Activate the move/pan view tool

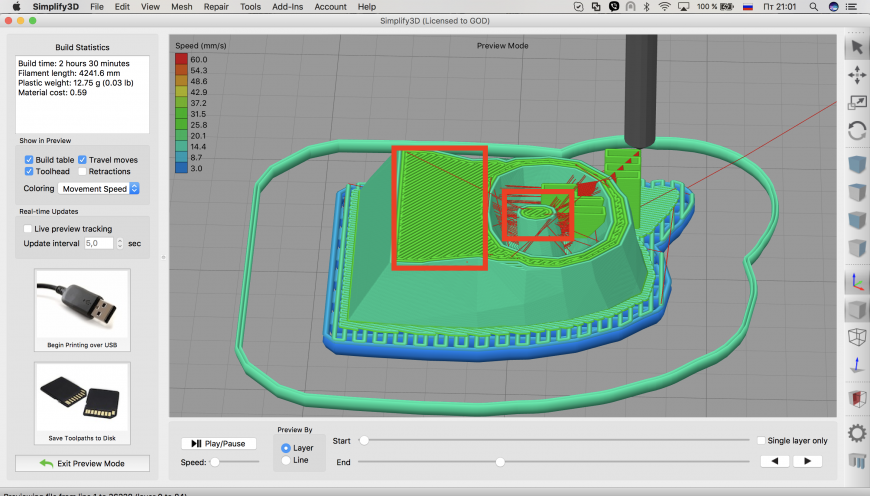856,75
